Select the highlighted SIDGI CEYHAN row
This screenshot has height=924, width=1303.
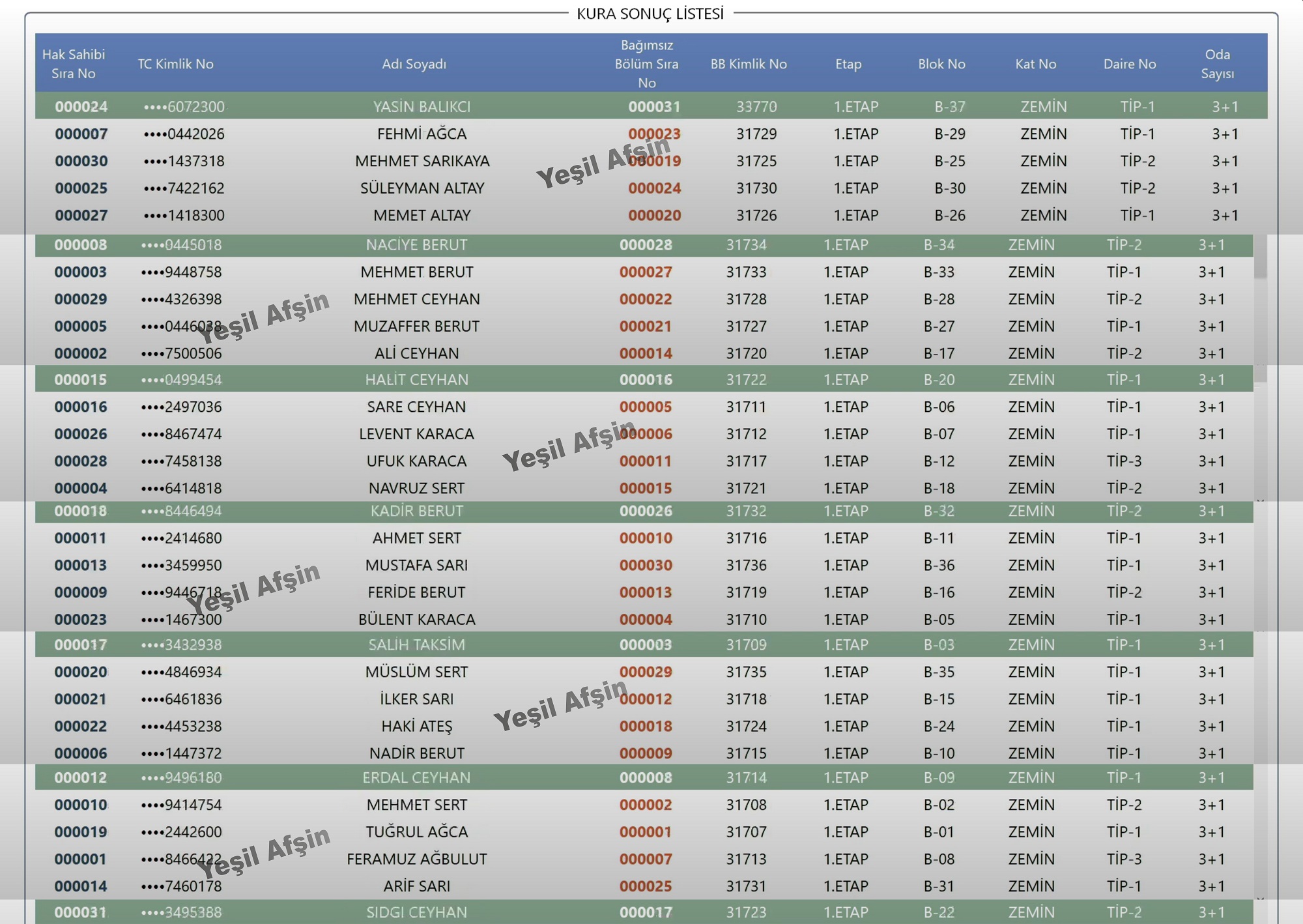point(644,912)
